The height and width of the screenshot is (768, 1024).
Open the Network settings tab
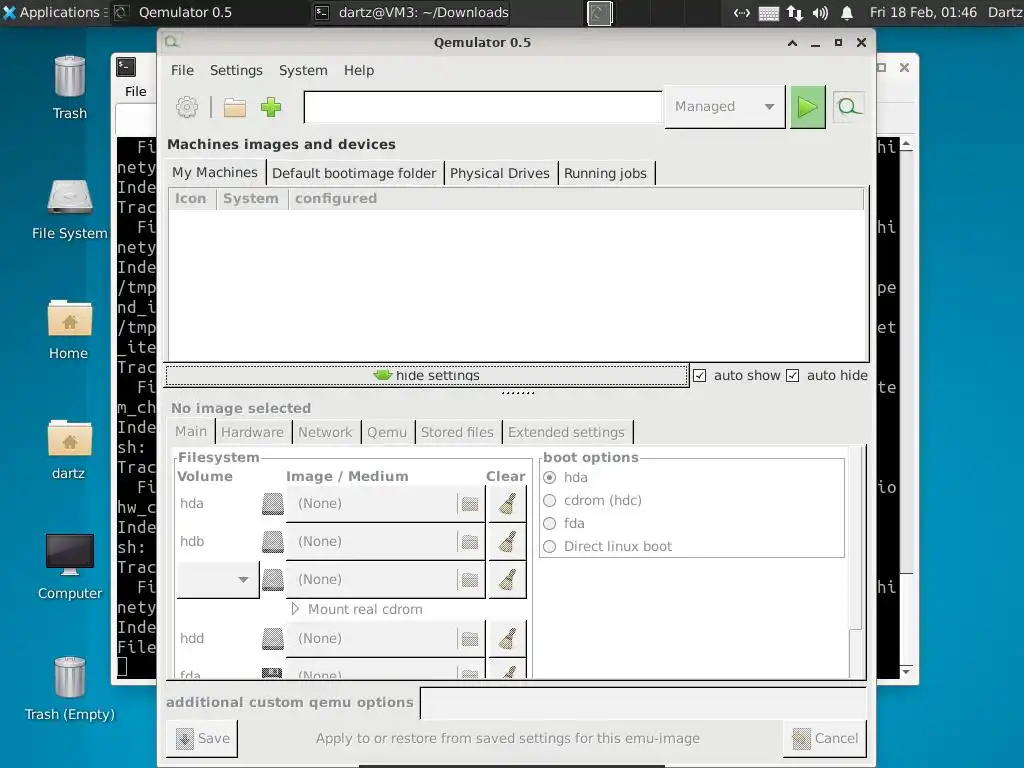pos(325,432)
